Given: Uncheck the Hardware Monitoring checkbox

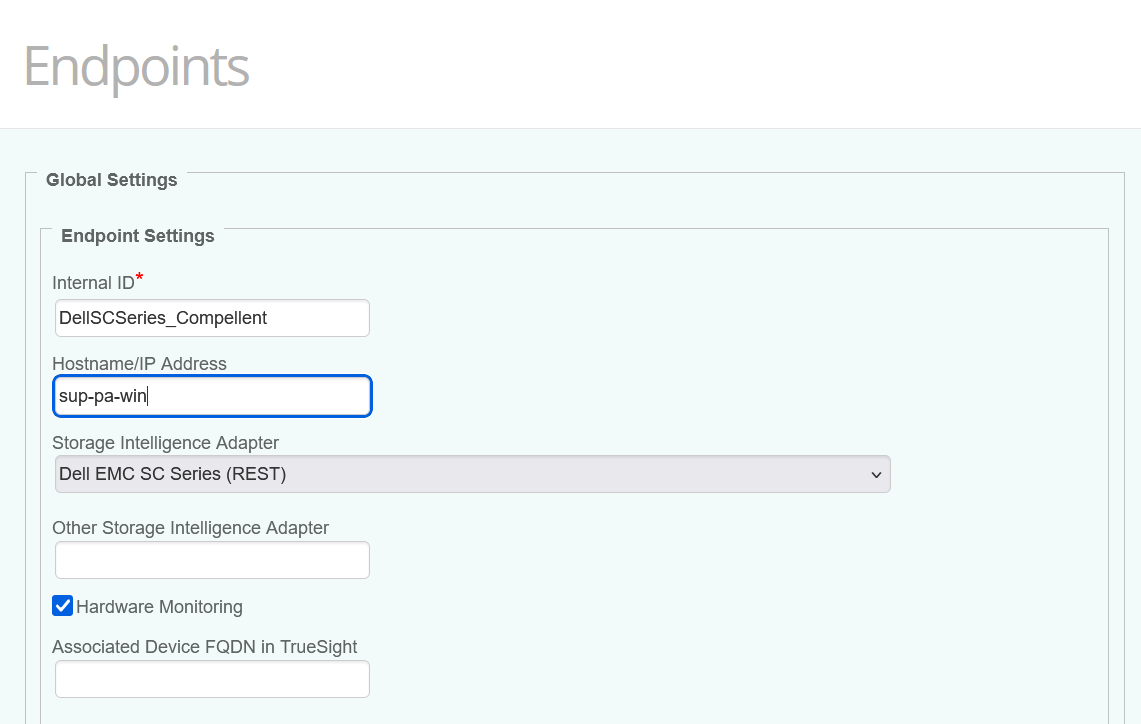Looking at the screenshot, I should pos(63,606).
